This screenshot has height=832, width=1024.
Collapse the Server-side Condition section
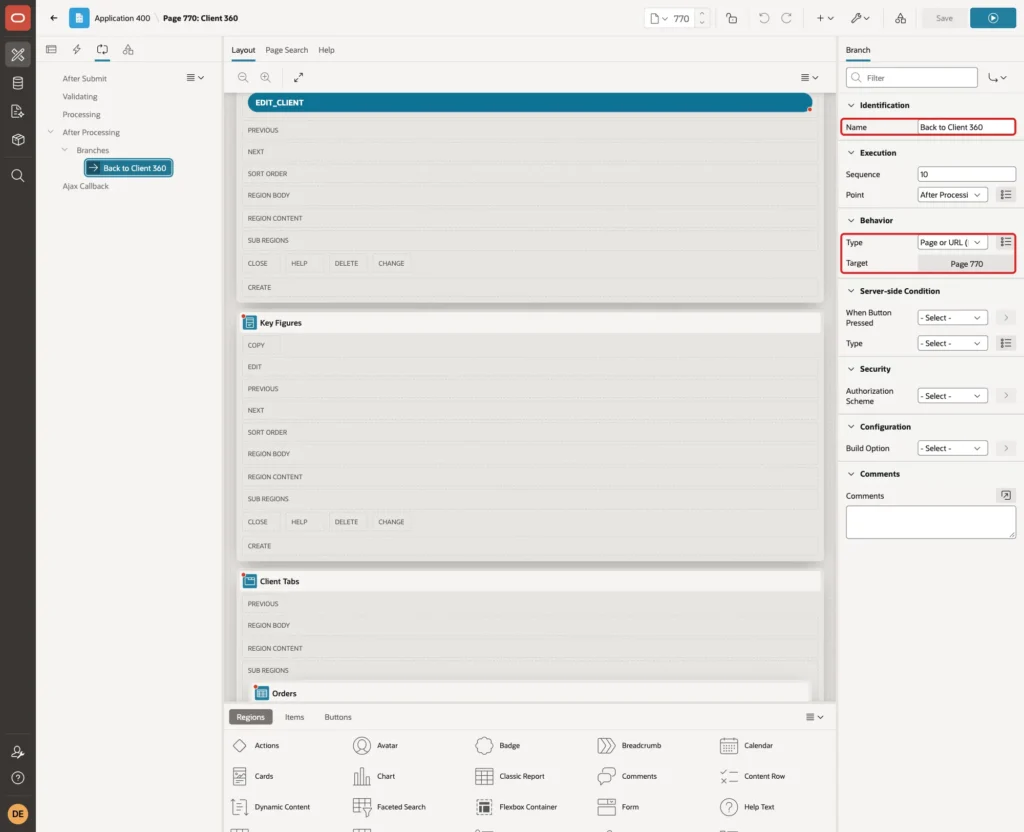[851, 291]
